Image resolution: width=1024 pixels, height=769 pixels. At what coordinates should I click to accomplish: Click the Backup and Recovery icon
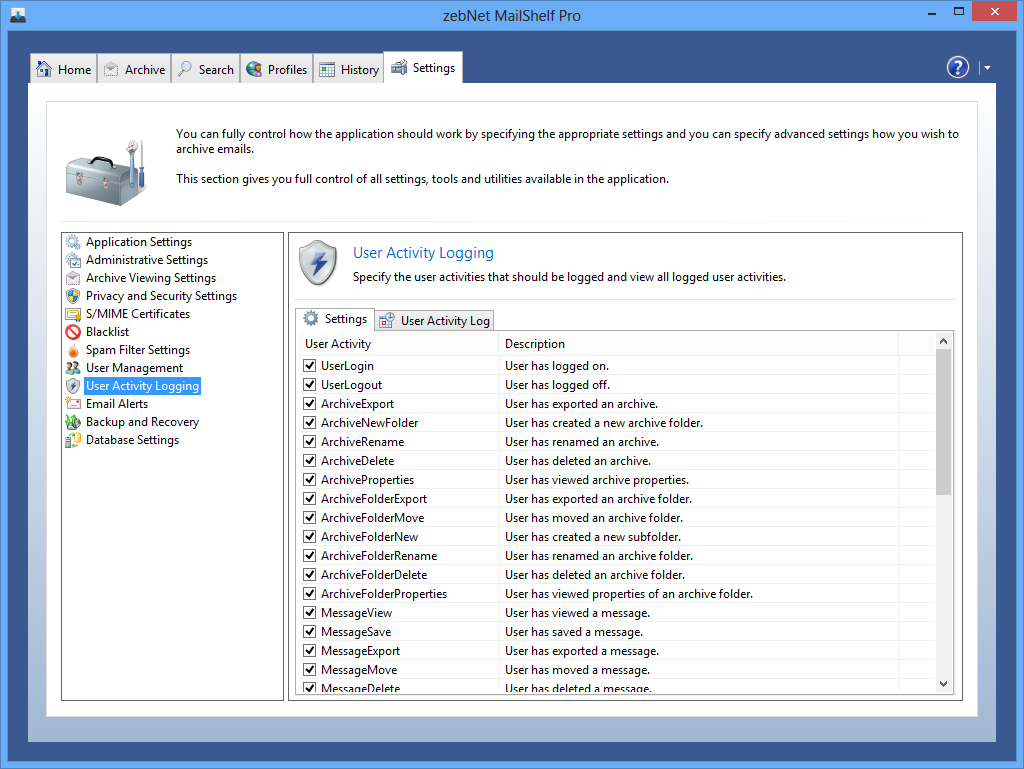coord(73,422)
